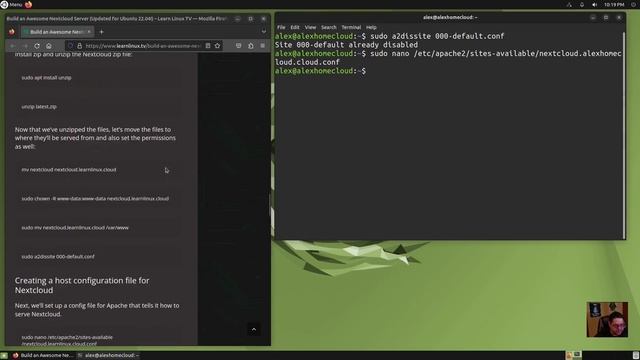
Task: Click the Firefox view icon beside tab
Action: (x=12, y=31)
